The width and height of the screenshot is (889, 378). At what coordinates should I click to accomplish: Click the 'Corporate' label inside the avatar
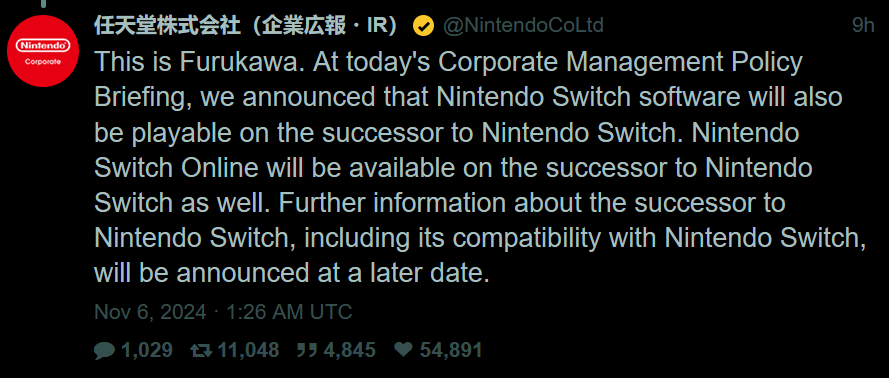click(x=43, y=62)
